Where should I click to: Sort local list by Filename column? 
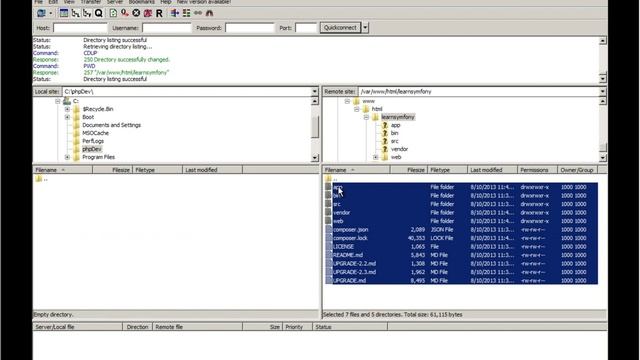[x=63, y=170]
